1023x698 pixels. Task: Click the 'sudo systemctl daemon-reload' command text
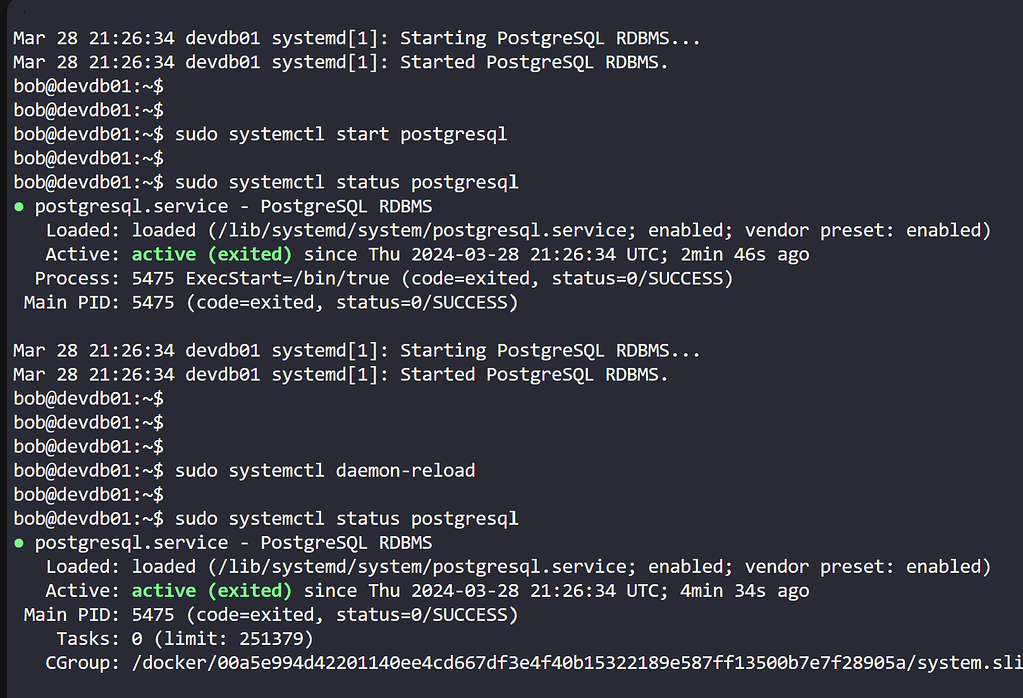click(x=324, y=470)
